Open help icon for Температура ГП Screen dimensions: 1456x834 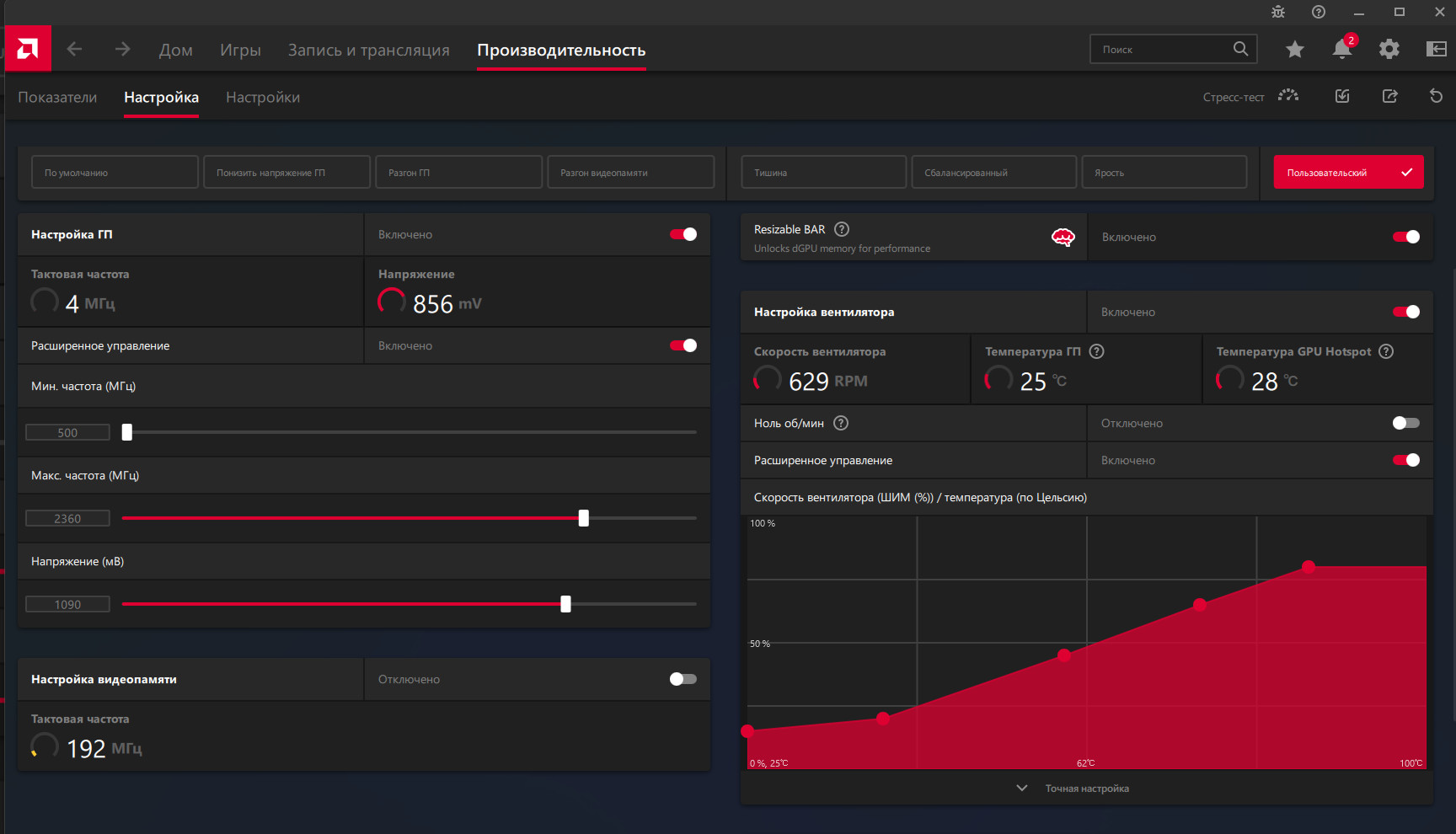[1096, 351]
